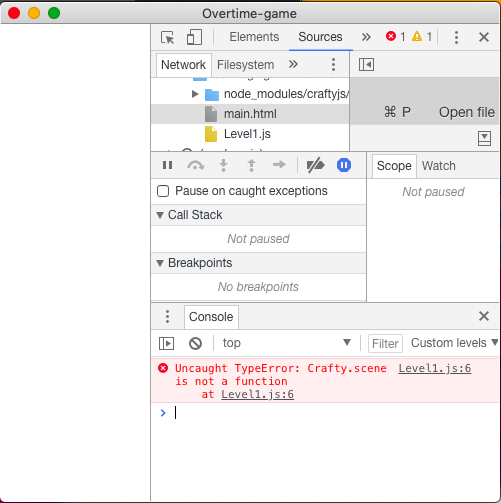Open Level1.js:6 link at message right
Viewport: 501px width, 503px height.
click(435, 368)
